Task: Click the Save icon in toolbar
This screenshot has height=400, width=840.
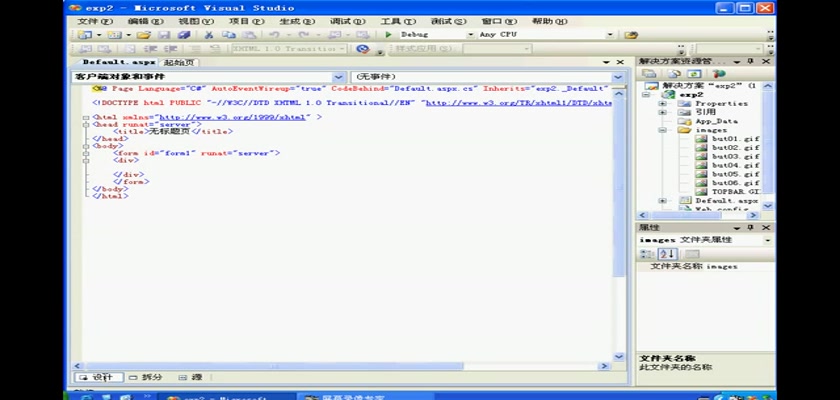Action: [x=165, y=35]
